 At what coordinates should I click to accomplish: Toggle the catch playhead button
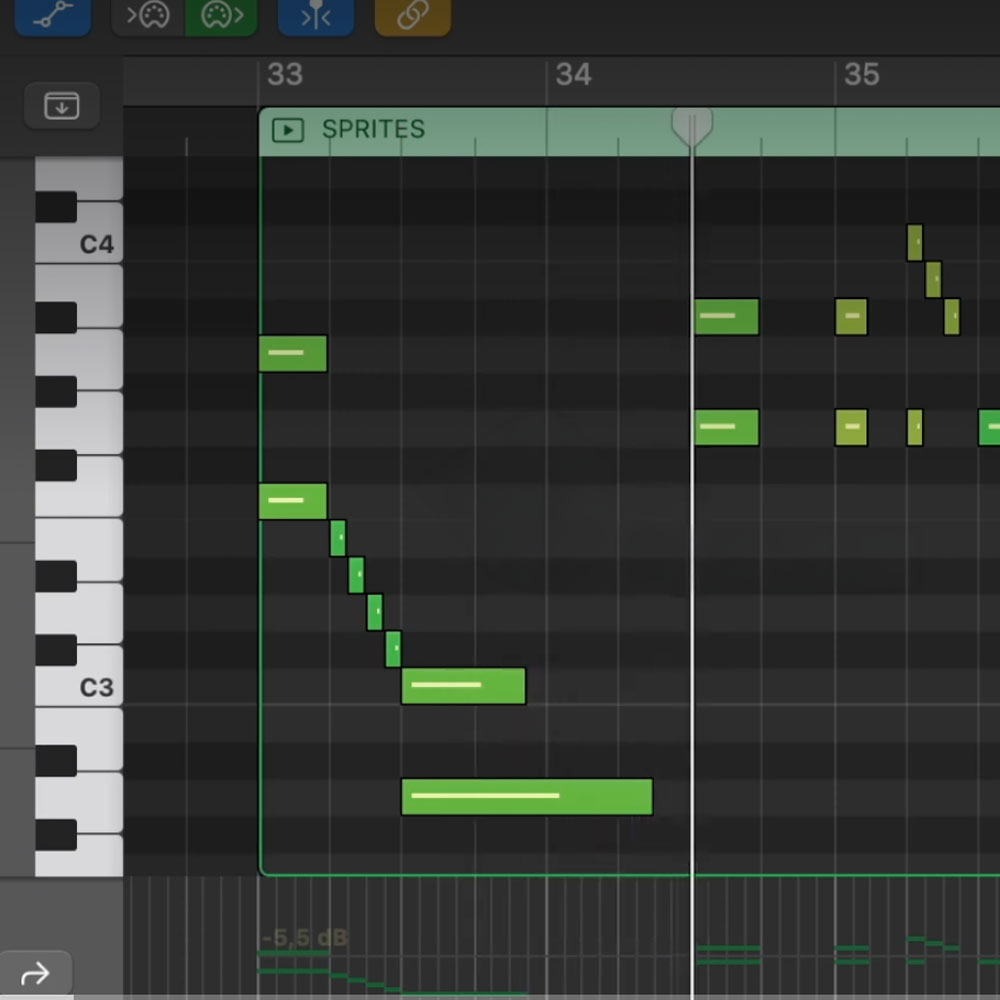(x=316, y=15)
